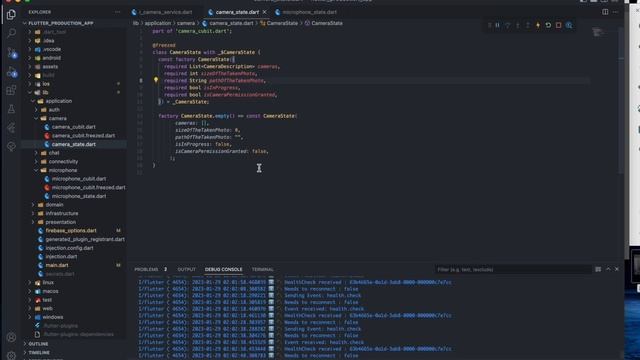Restart the debug session
Image resolution: width=640 pixels, height=360 pixels.
(548, 25)
